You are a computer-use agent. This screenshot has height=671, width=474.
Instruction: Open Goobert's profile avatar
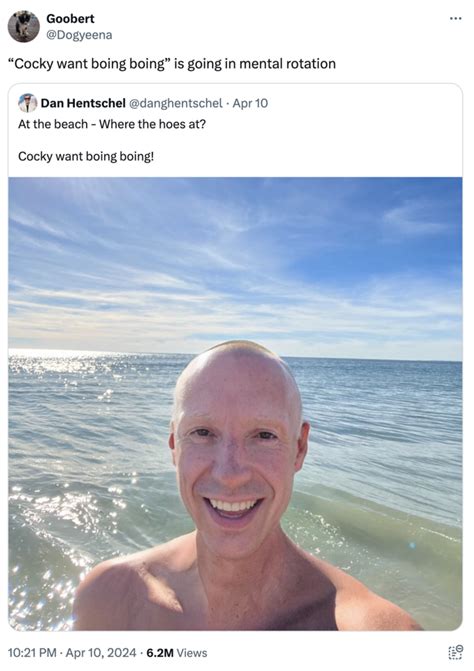[24, 27]
